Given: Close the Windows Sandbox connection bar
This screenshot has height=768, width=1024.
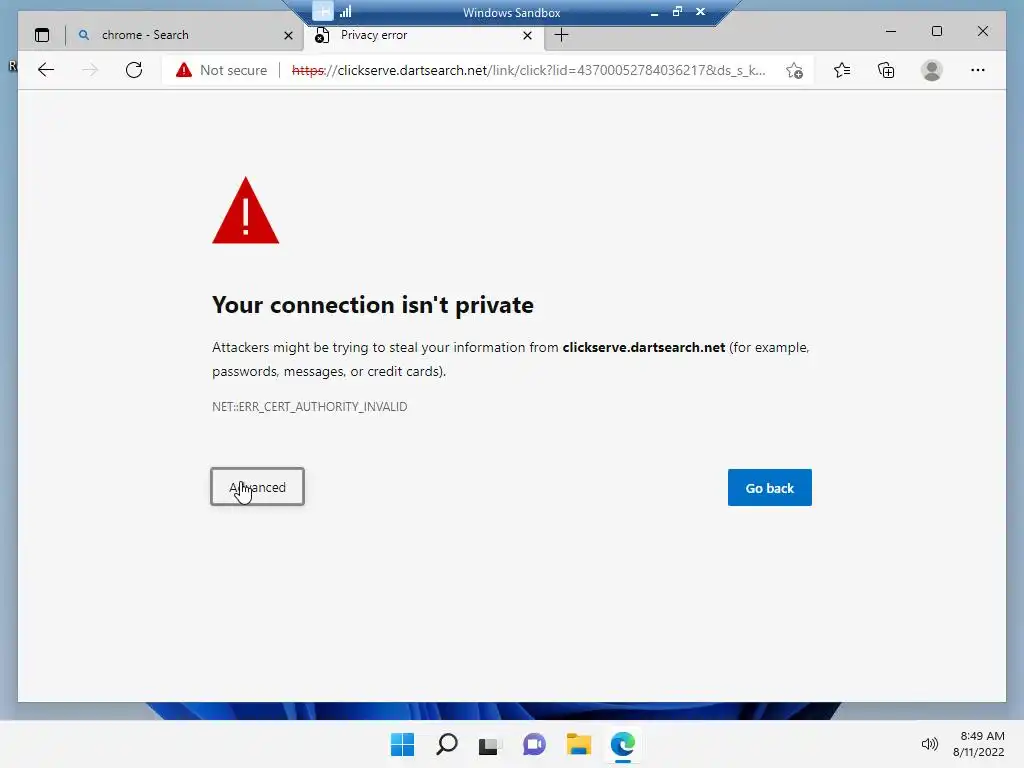Looking at the screenshot, I should 701,12.
